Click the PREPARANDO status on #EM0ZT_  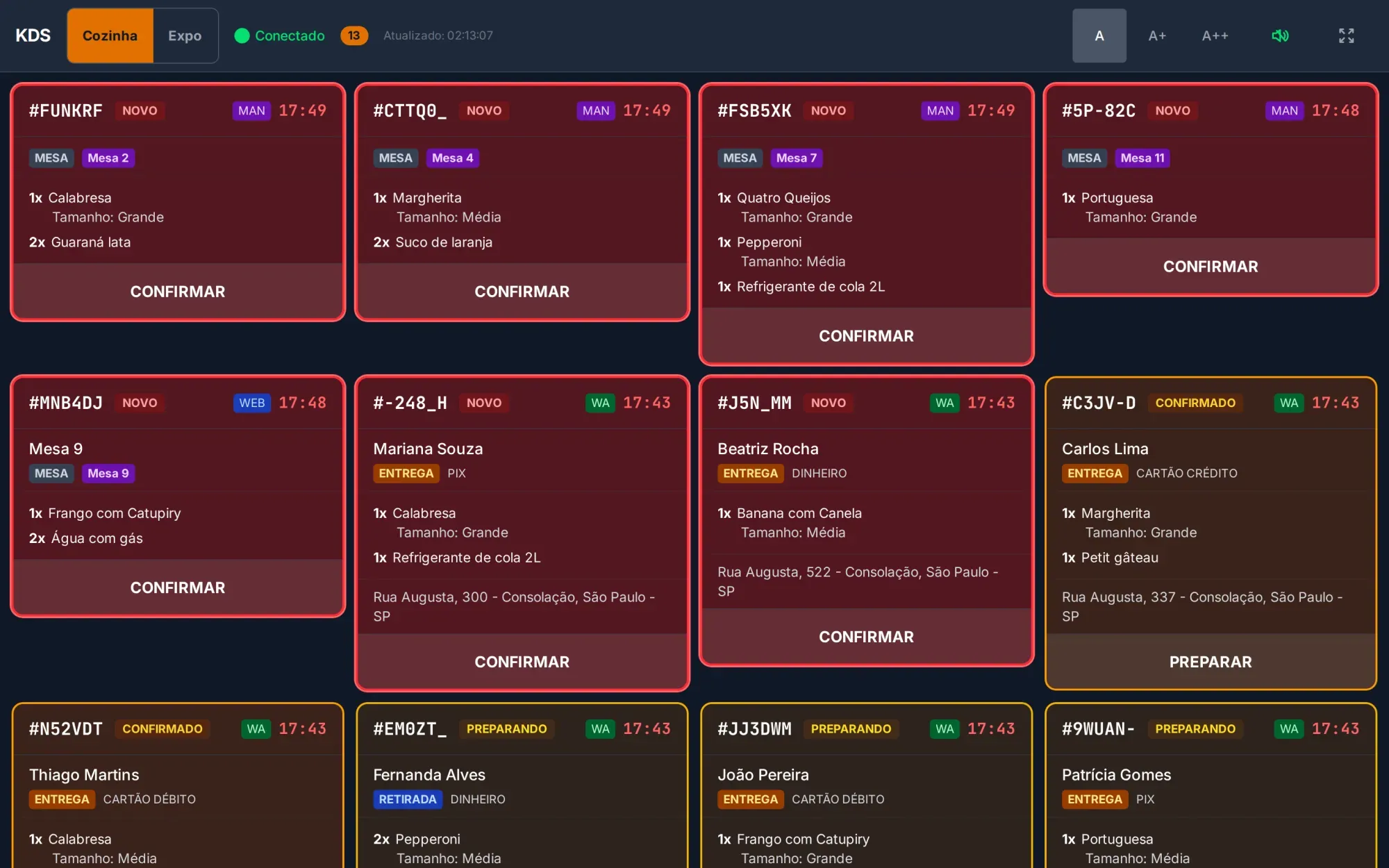(x=507, y=729)
